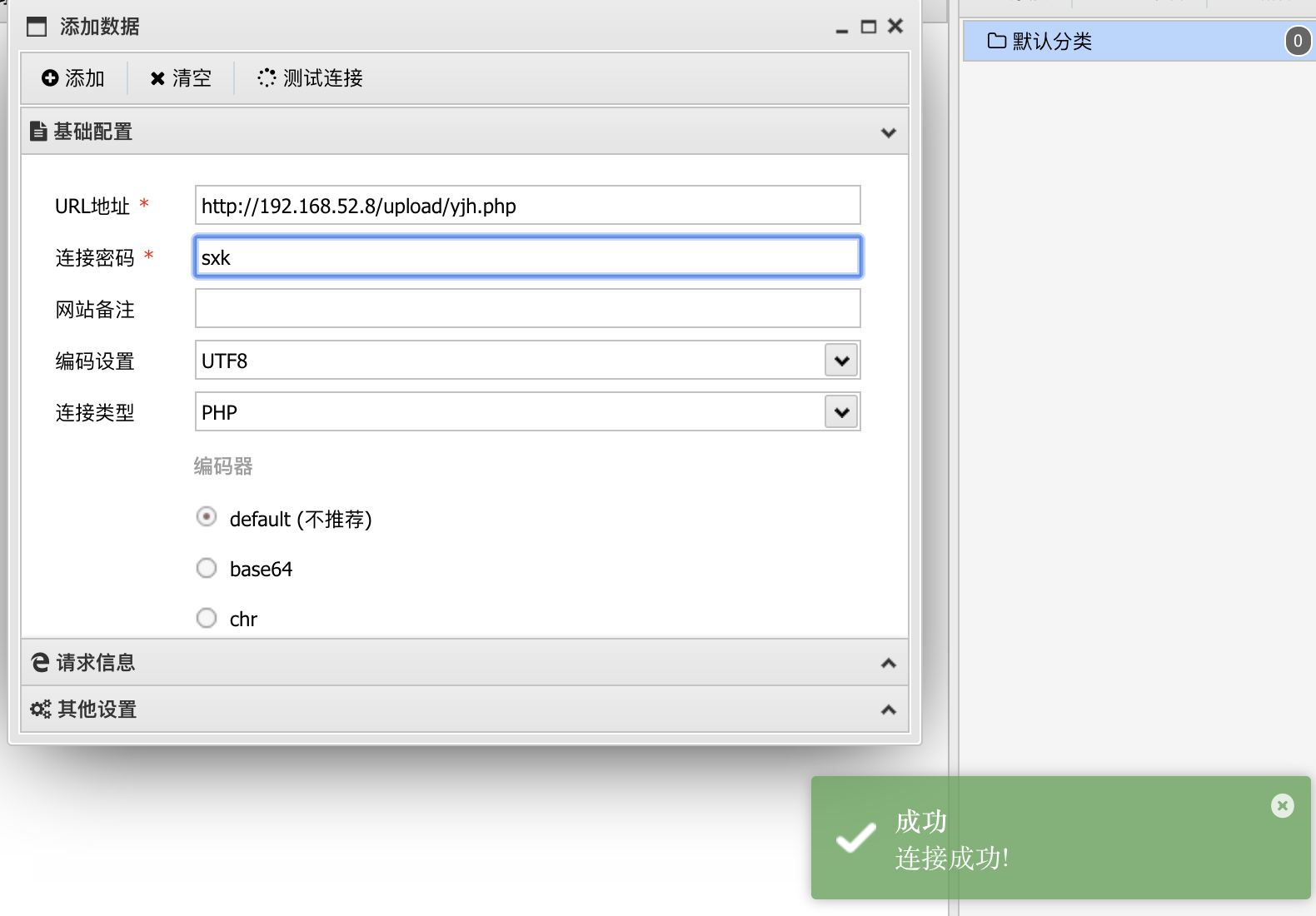
Task: Select the chr encoder option
Action: (207, 618)
